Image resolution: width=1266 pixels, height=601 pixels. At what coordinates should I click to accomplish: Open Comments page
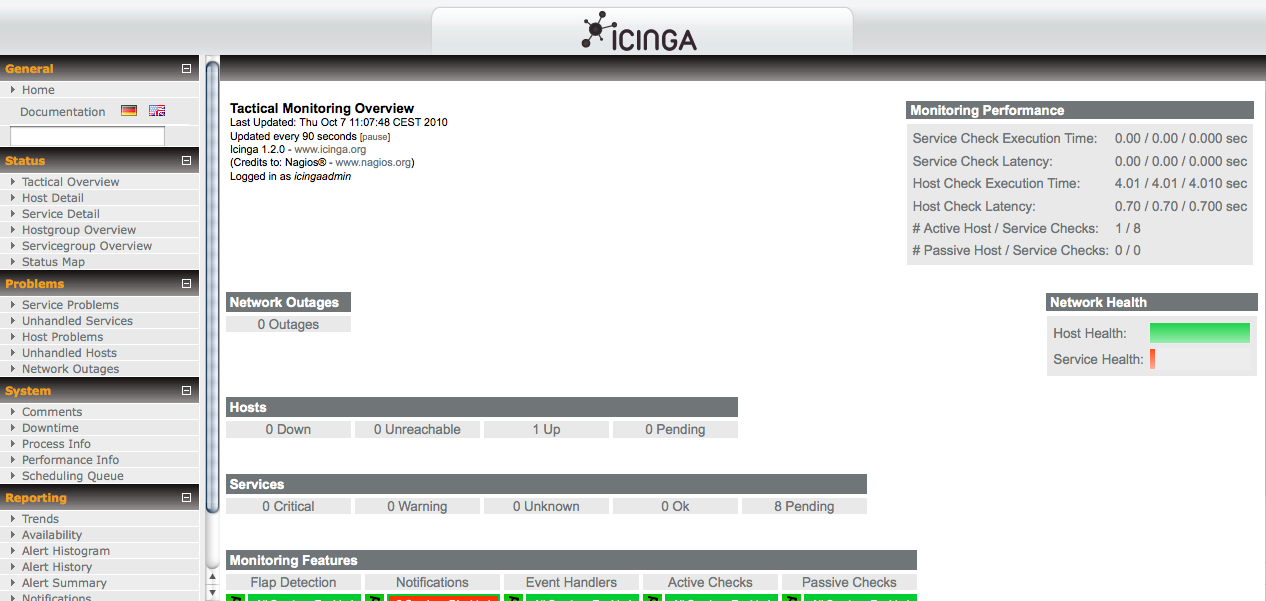[52, 412]
